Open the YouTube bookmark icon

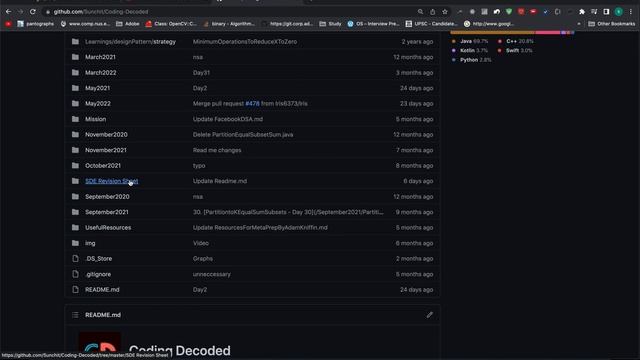point(8,24)
